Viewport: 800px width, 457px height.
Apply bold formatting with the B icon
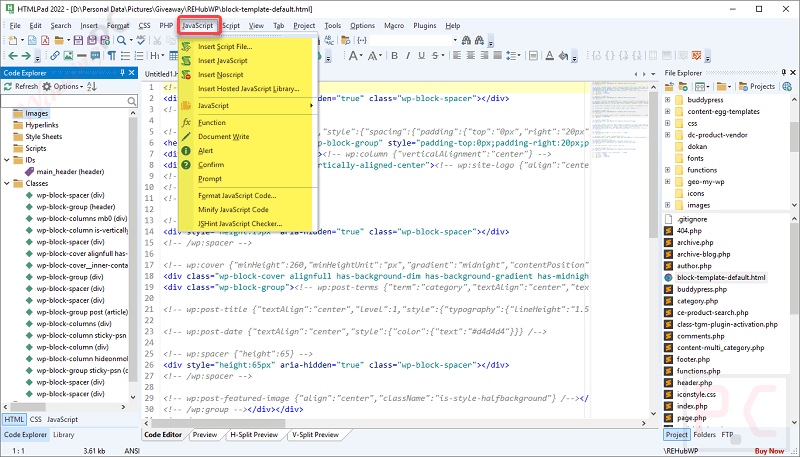(x=394, y=56)
